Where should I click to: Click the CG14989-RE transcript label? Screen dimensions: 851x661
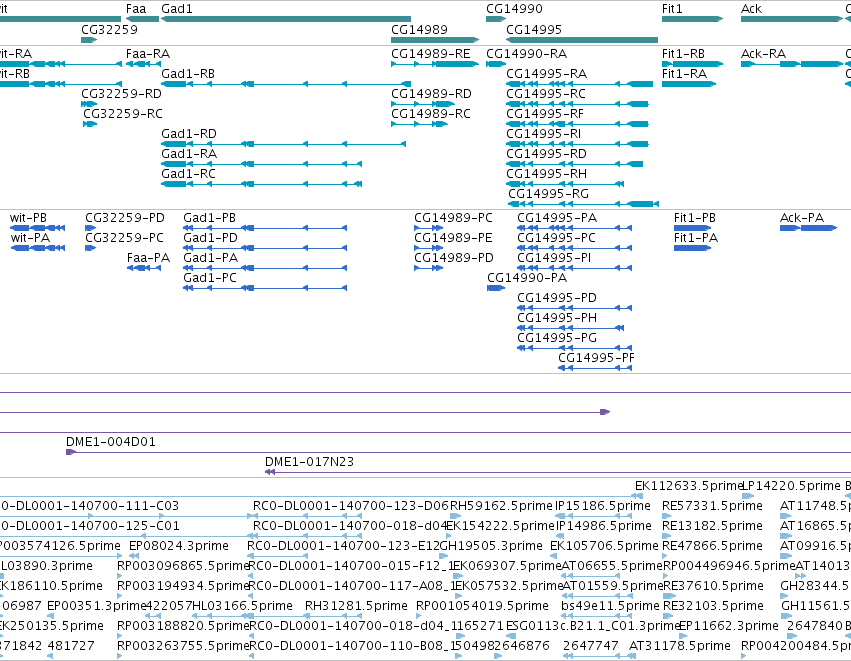[431, 54]
